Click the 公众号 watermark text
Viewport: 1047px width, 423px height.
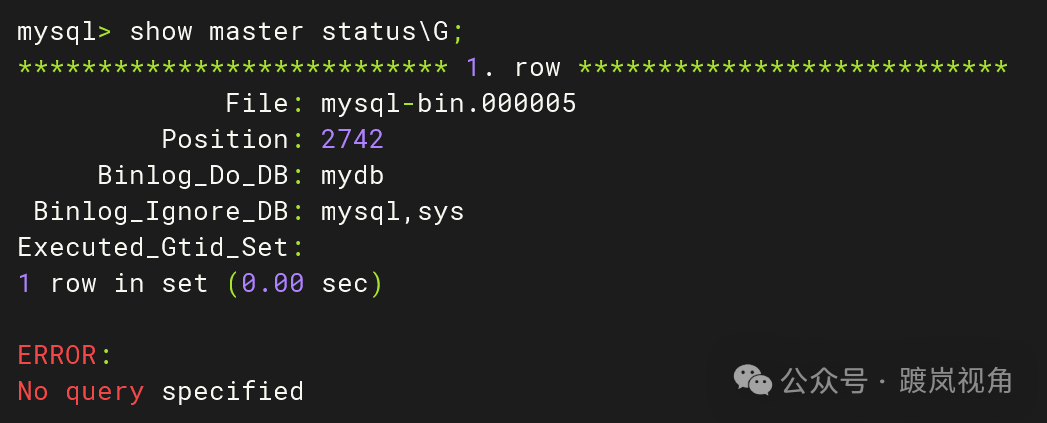825,381
